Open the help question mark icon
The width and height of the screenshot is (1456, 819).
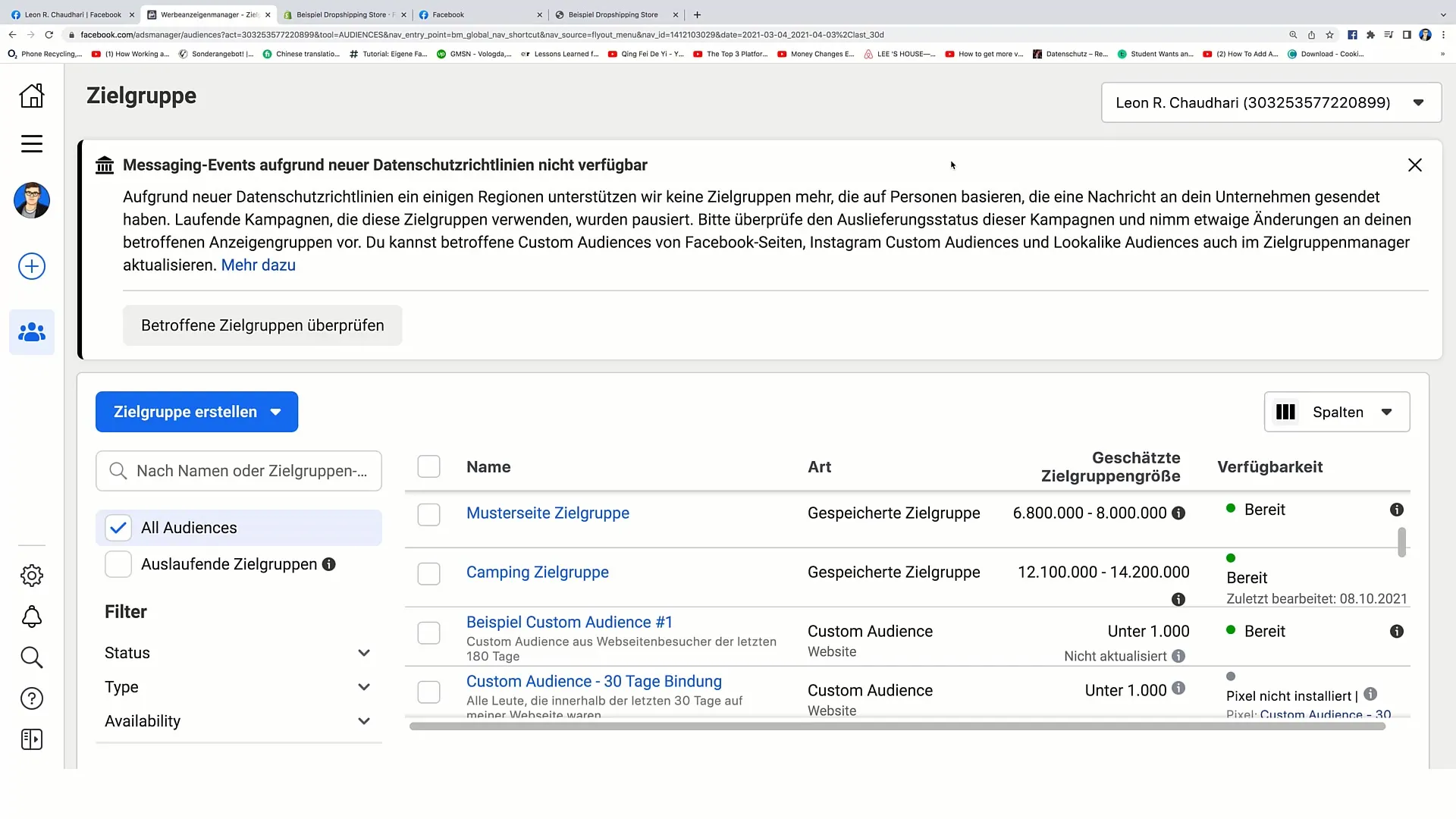click(x=32, y=698)
